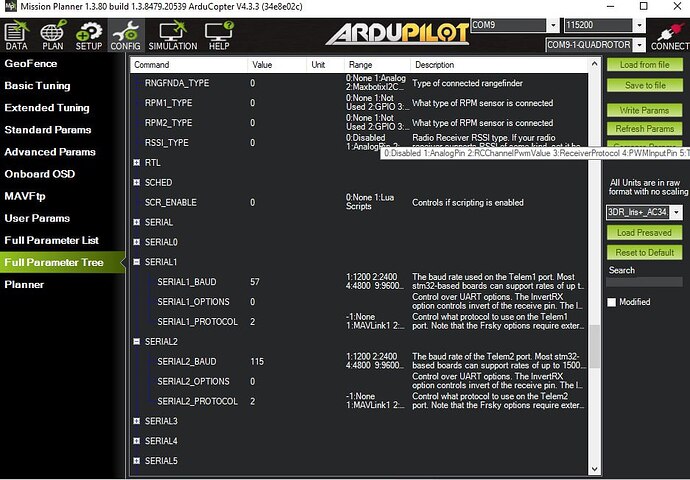
Task: Click the Value column header
Action: tap(277, 65)
